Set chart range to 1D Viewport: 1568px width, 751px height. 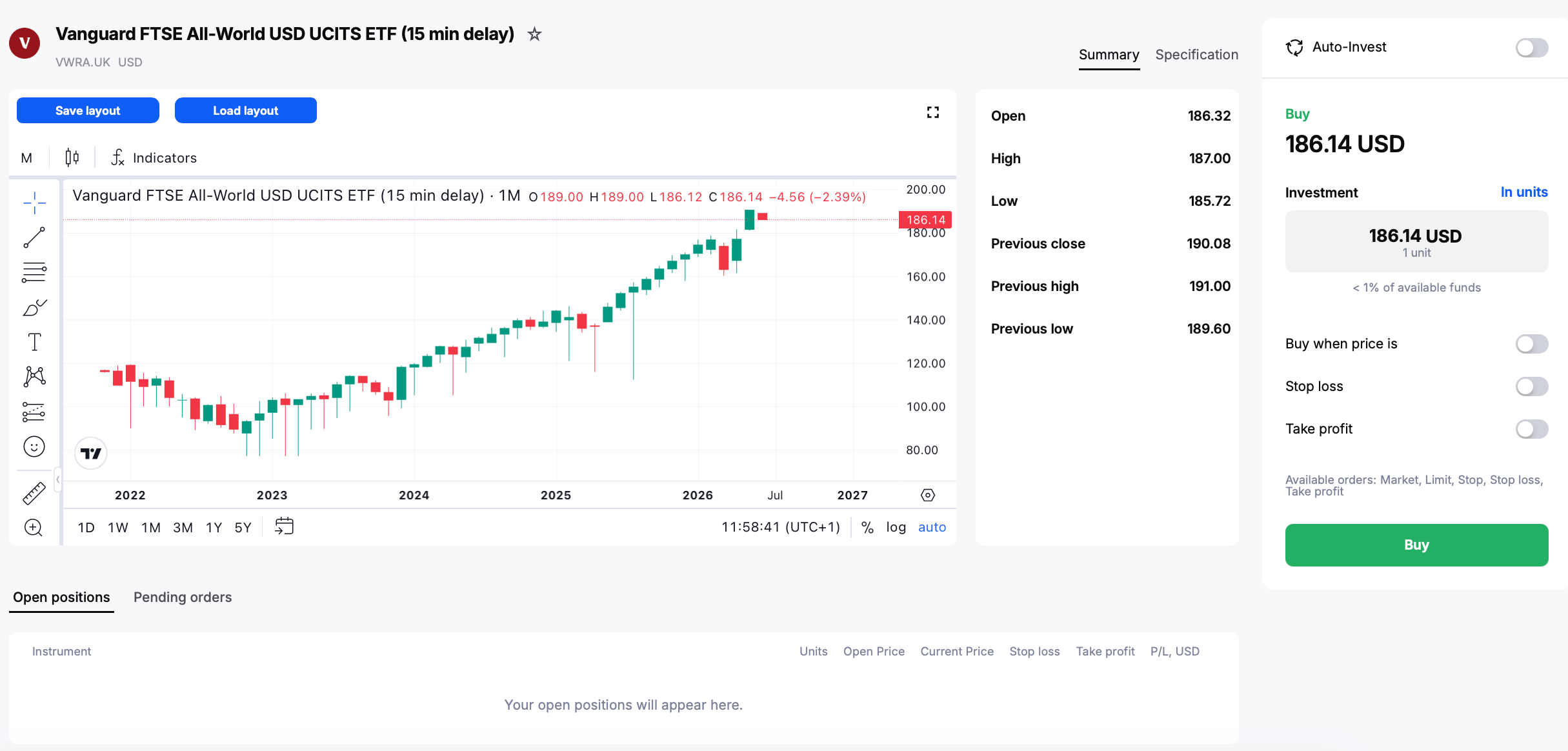point(86,528)
